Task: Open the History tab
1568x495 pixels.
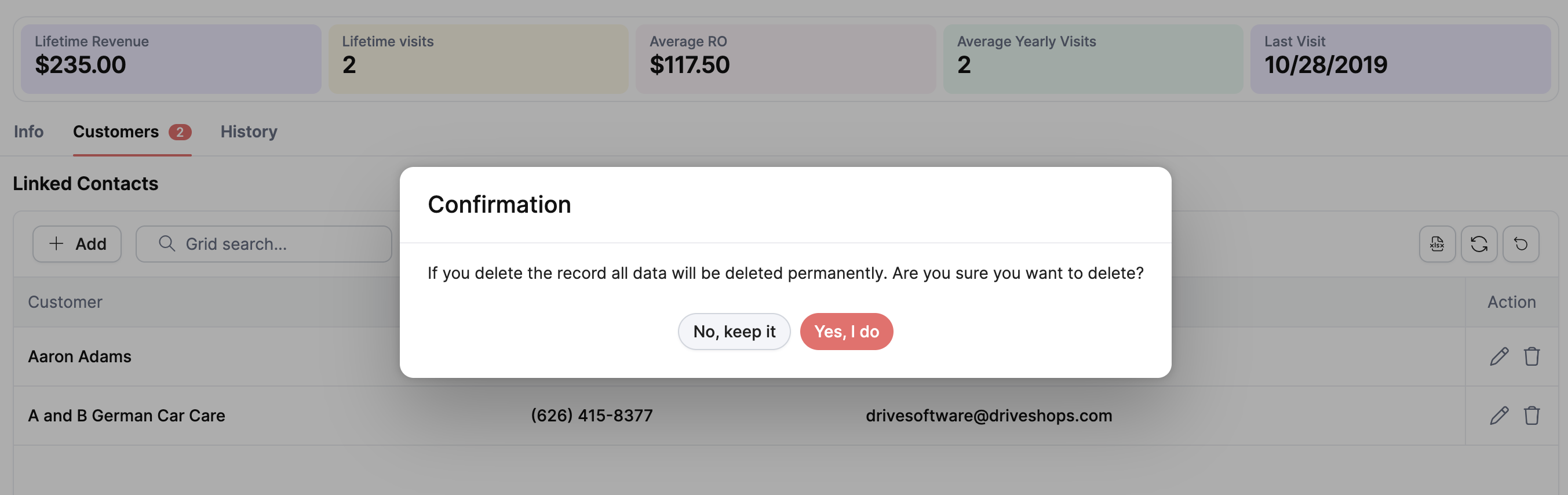Action: pos(249,132)
